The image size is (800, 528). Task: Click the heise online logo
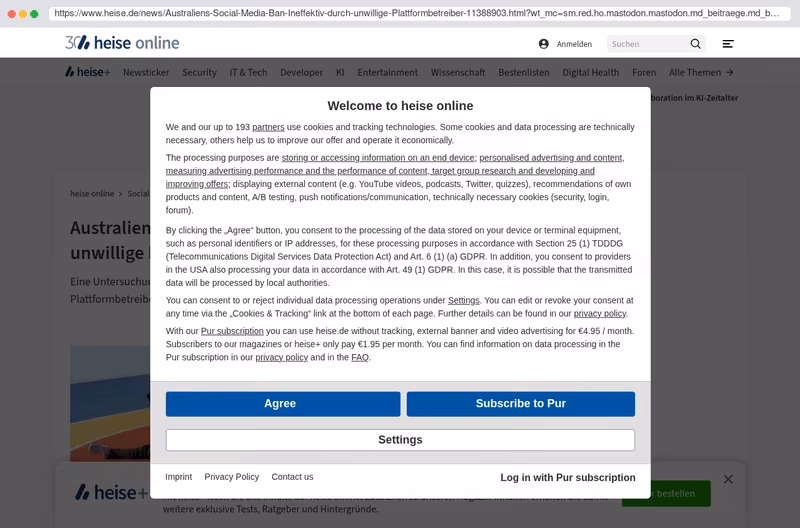[x=122, y=43]
